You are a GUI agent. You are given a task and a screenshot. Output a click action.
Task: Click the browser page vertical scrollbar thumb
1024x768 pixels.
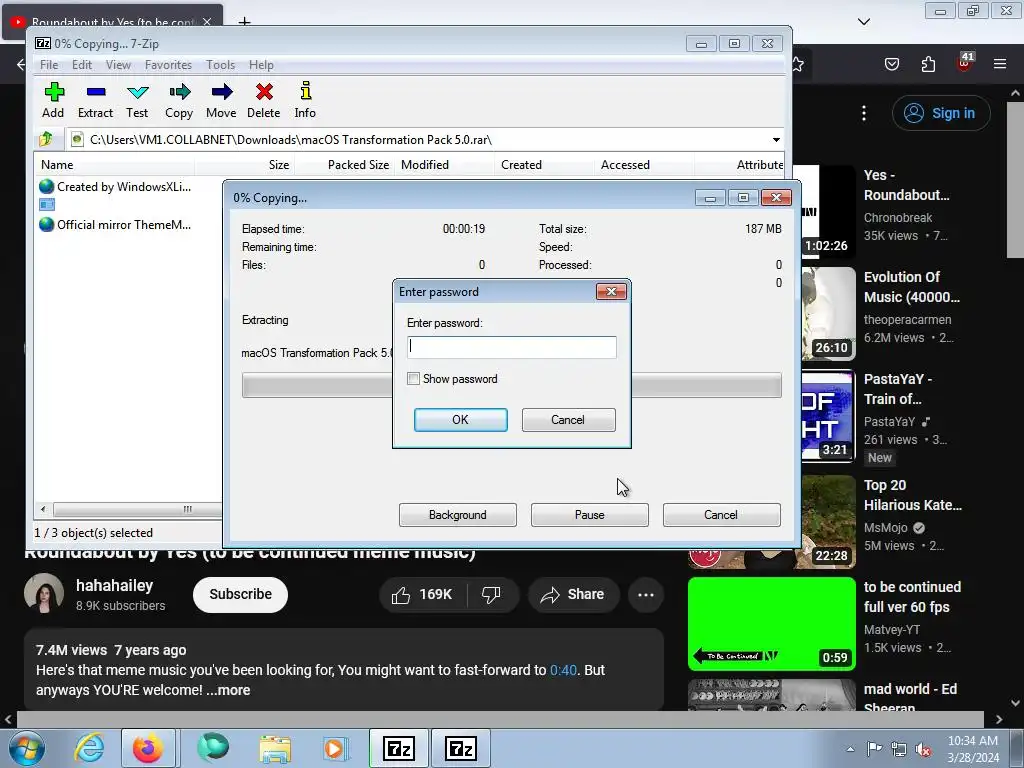coord(1015,180)
